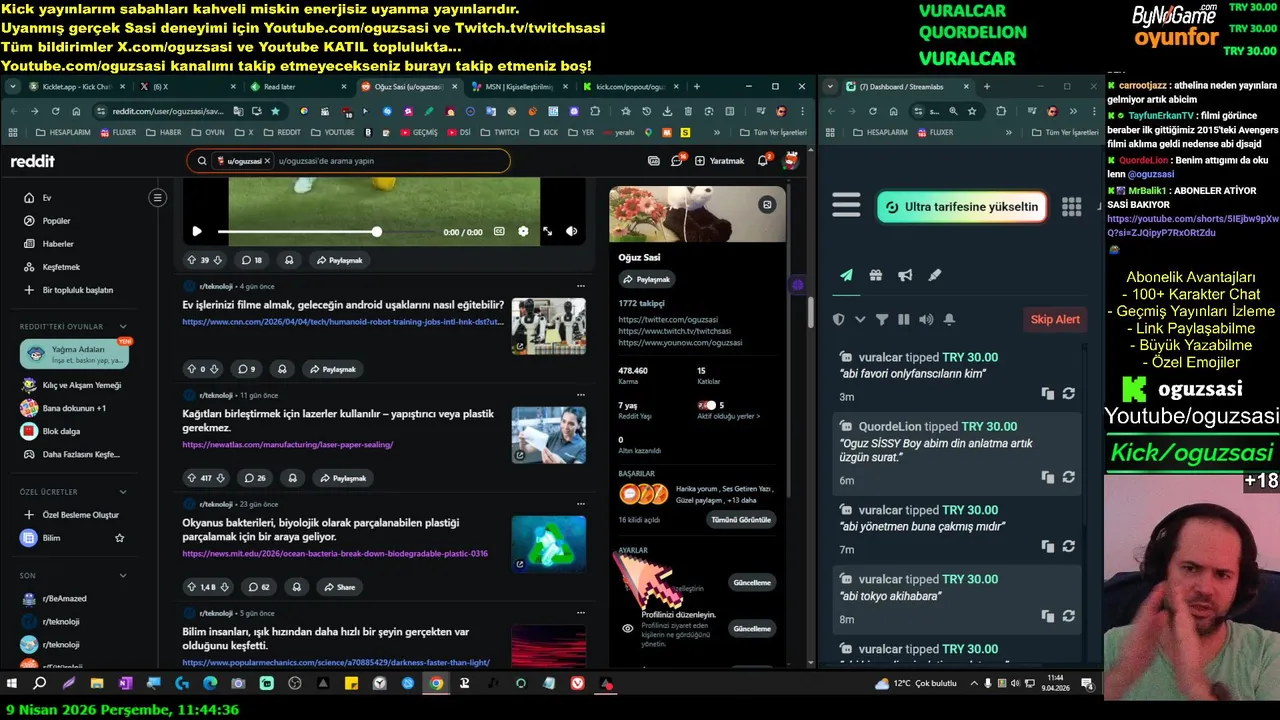
Task: Expand Reddit video to fullscreen
Action: pos(547,231)
